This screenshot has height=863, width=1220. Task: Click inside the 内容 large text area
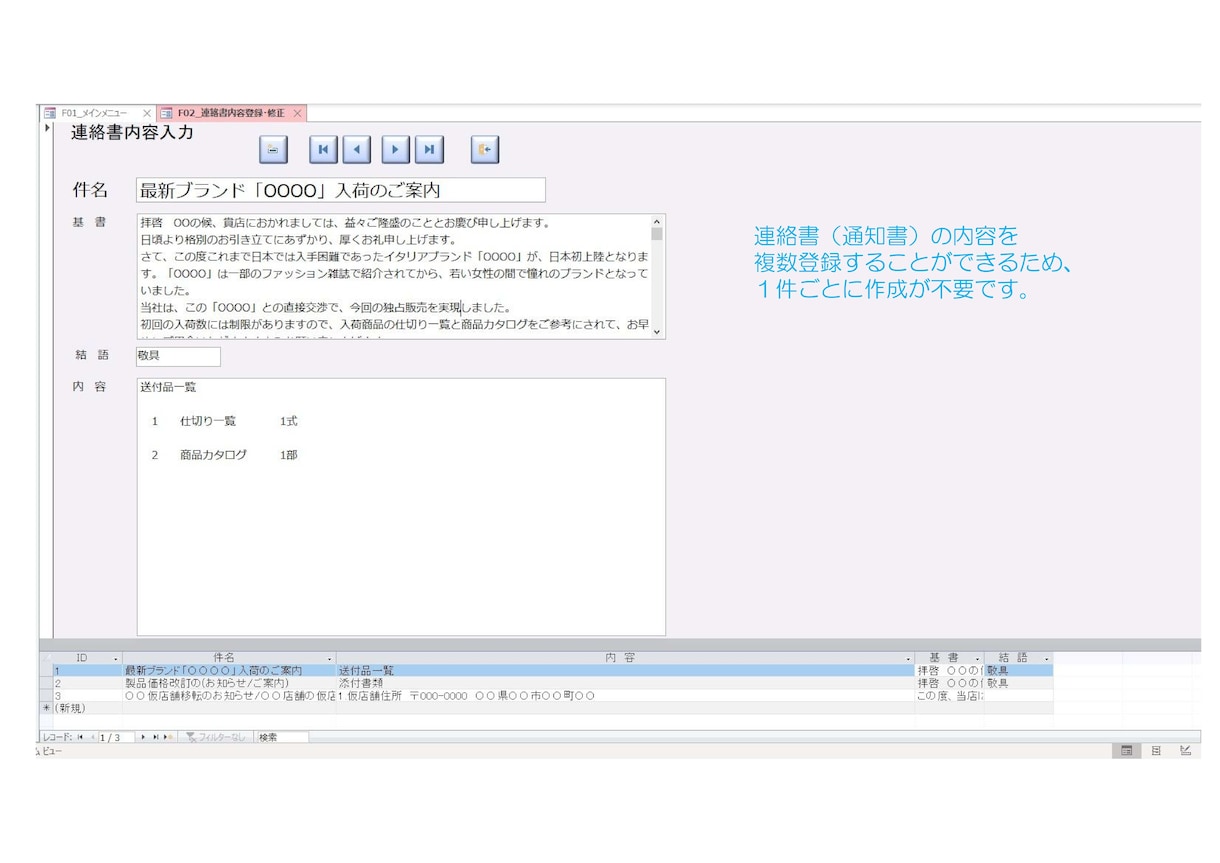click(401, 506)
